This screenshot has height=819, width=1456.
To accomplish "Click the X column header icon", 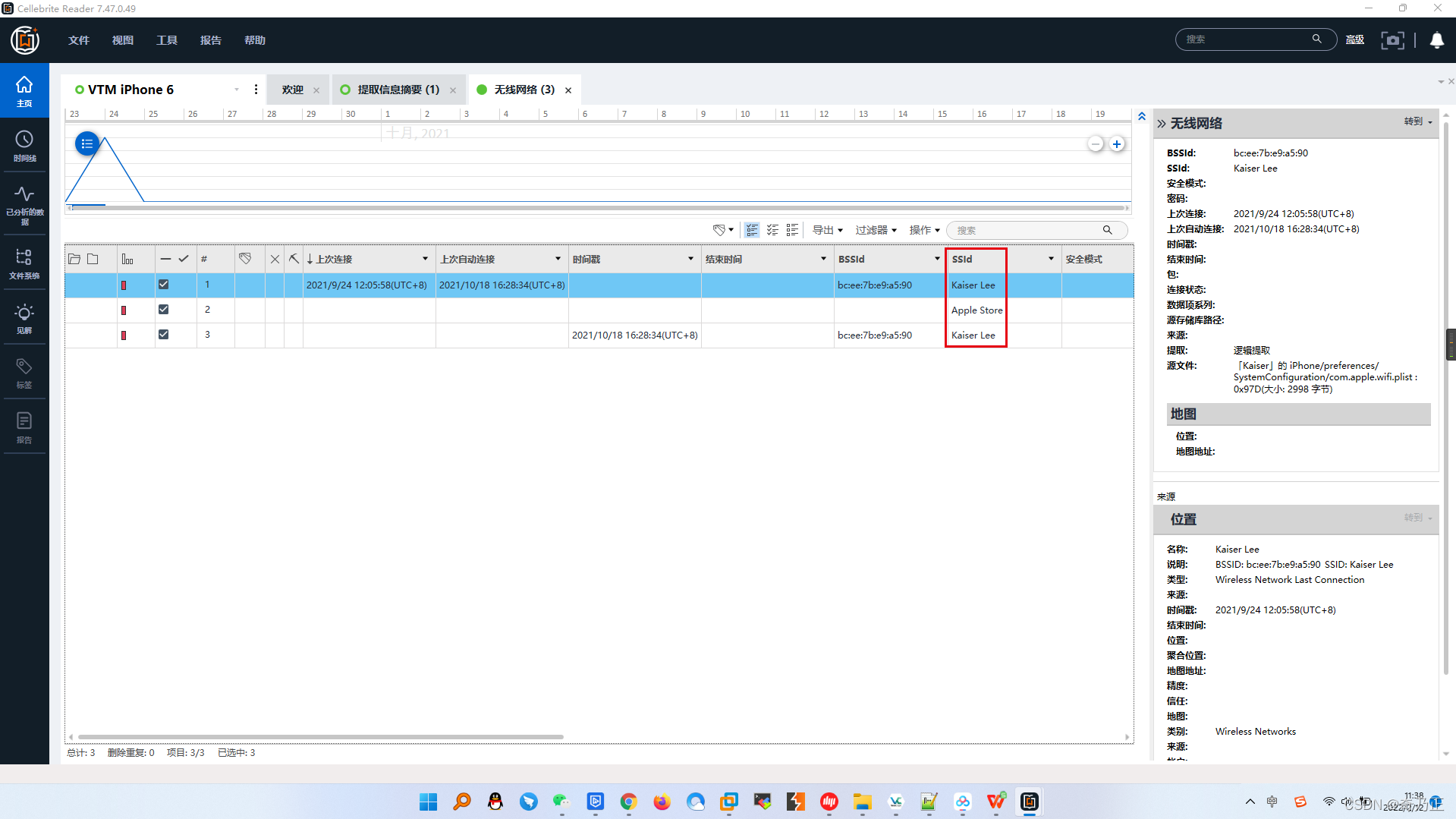I will click(275, 259).
